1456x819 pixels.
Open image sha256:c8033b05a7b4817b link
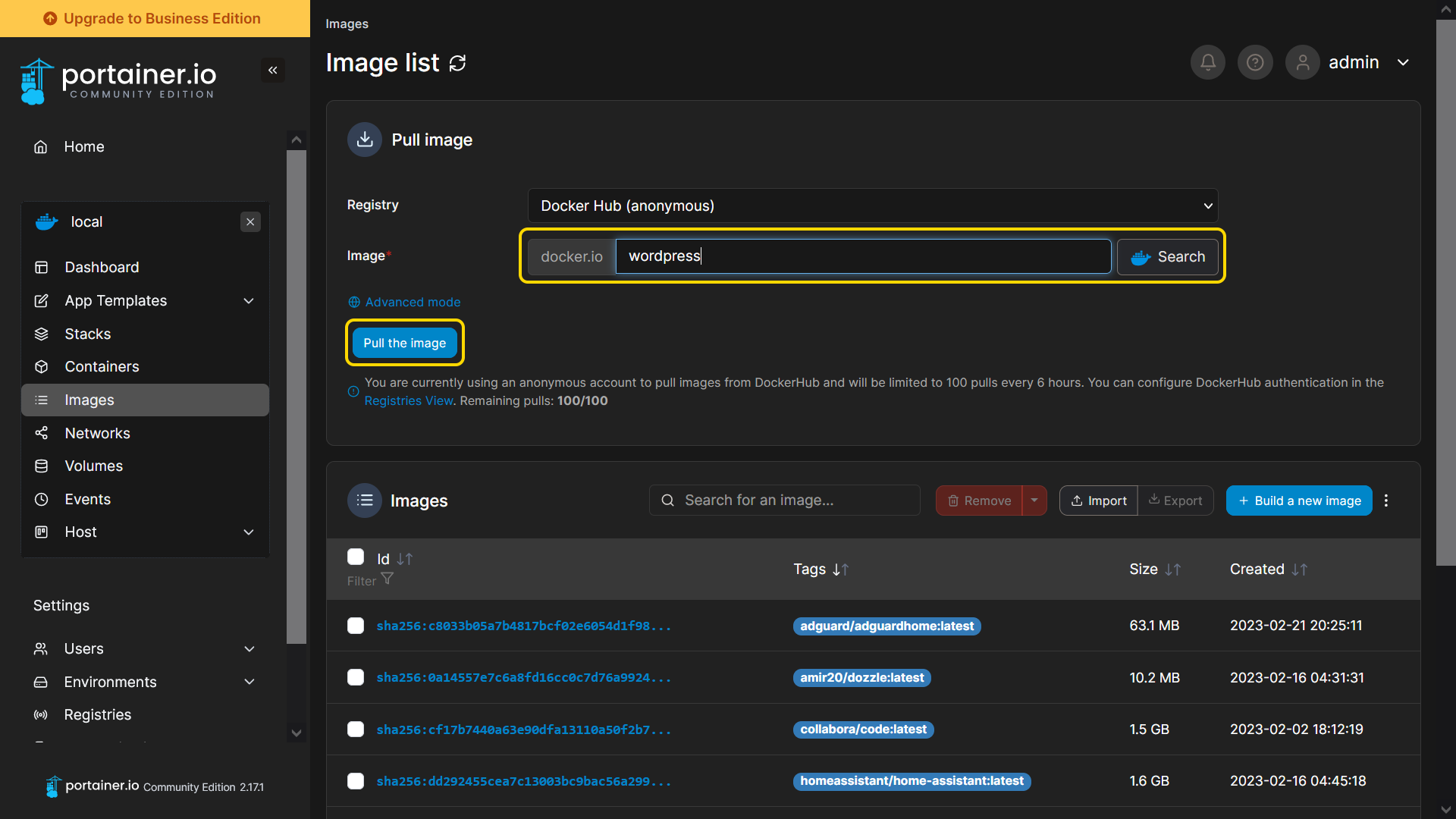(x=523, y=626)
